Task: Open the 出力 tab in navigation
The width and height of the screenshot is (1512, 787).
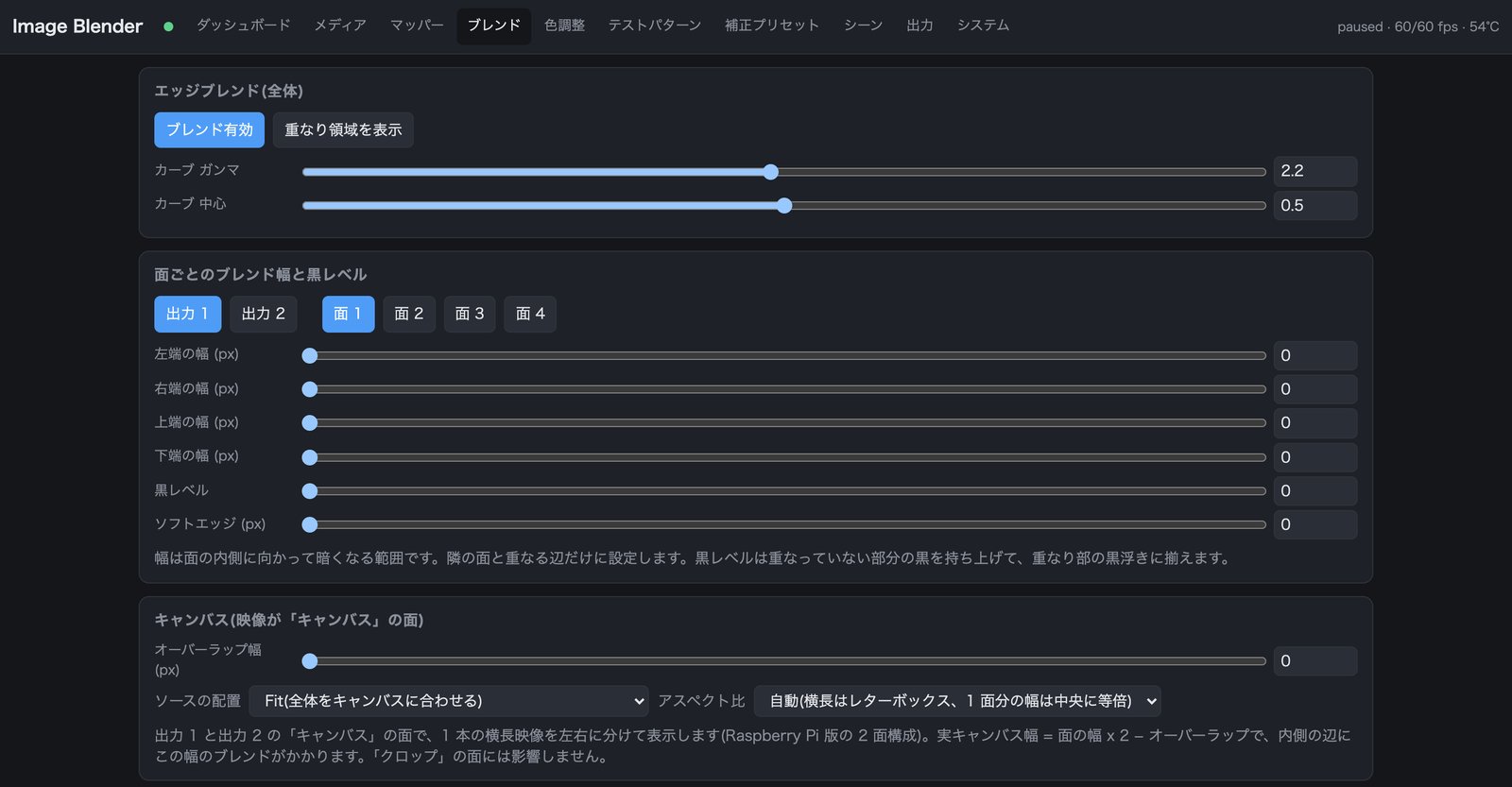Action: coord(919,26)
